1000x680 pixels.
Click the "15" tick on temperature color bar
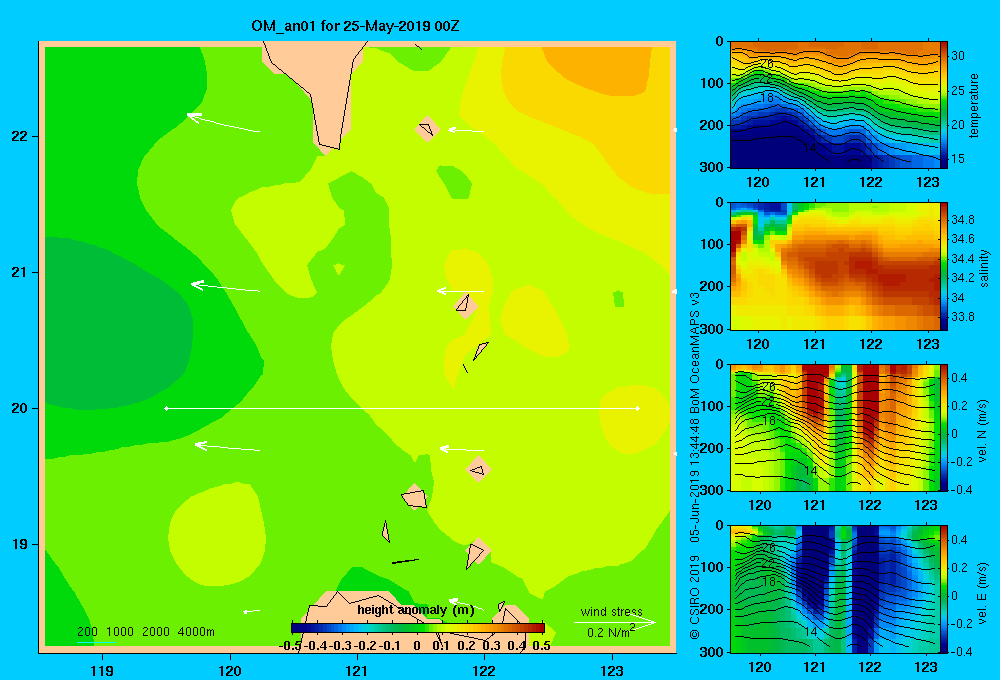[958, 159]
